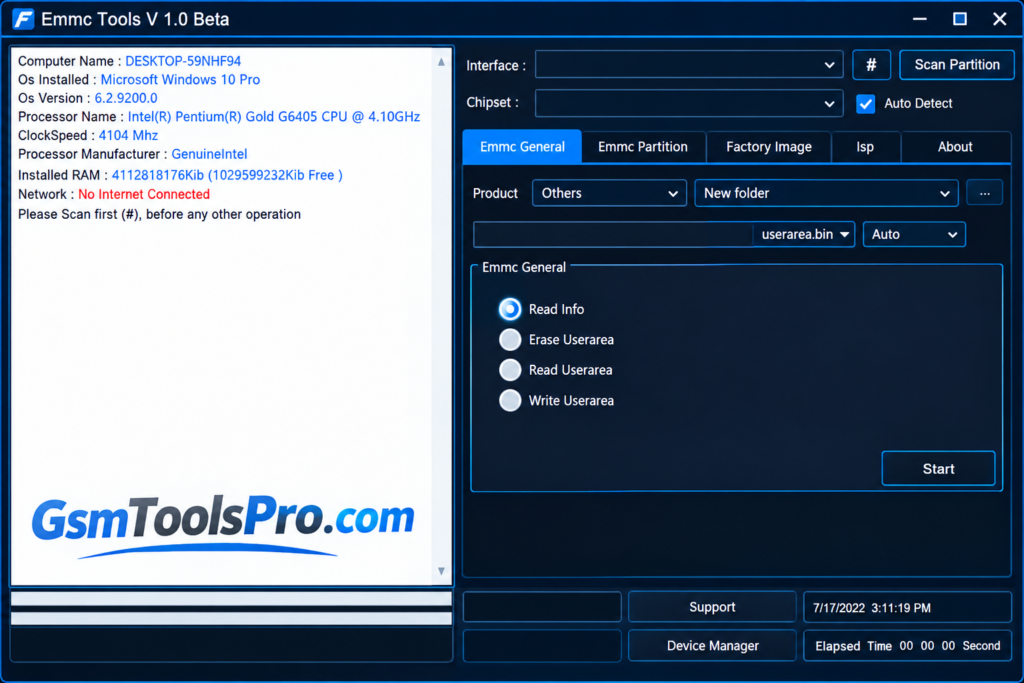Click the Please Scan first message line
Image resolution: width=1024 pixels, height=683 pixels.
click(159, 214)
